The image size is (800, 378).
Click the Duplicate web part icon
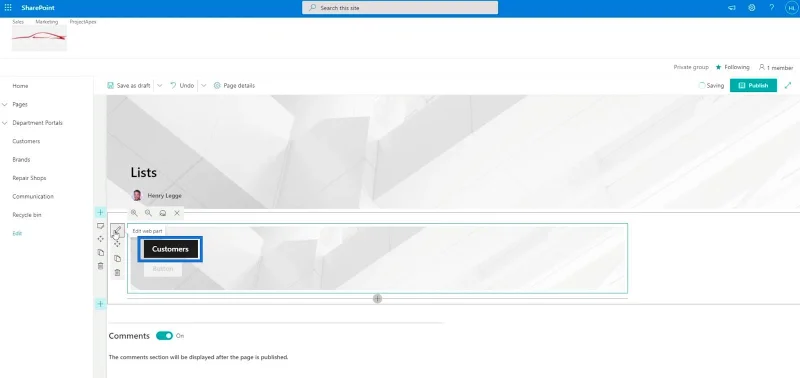(117, 259)
